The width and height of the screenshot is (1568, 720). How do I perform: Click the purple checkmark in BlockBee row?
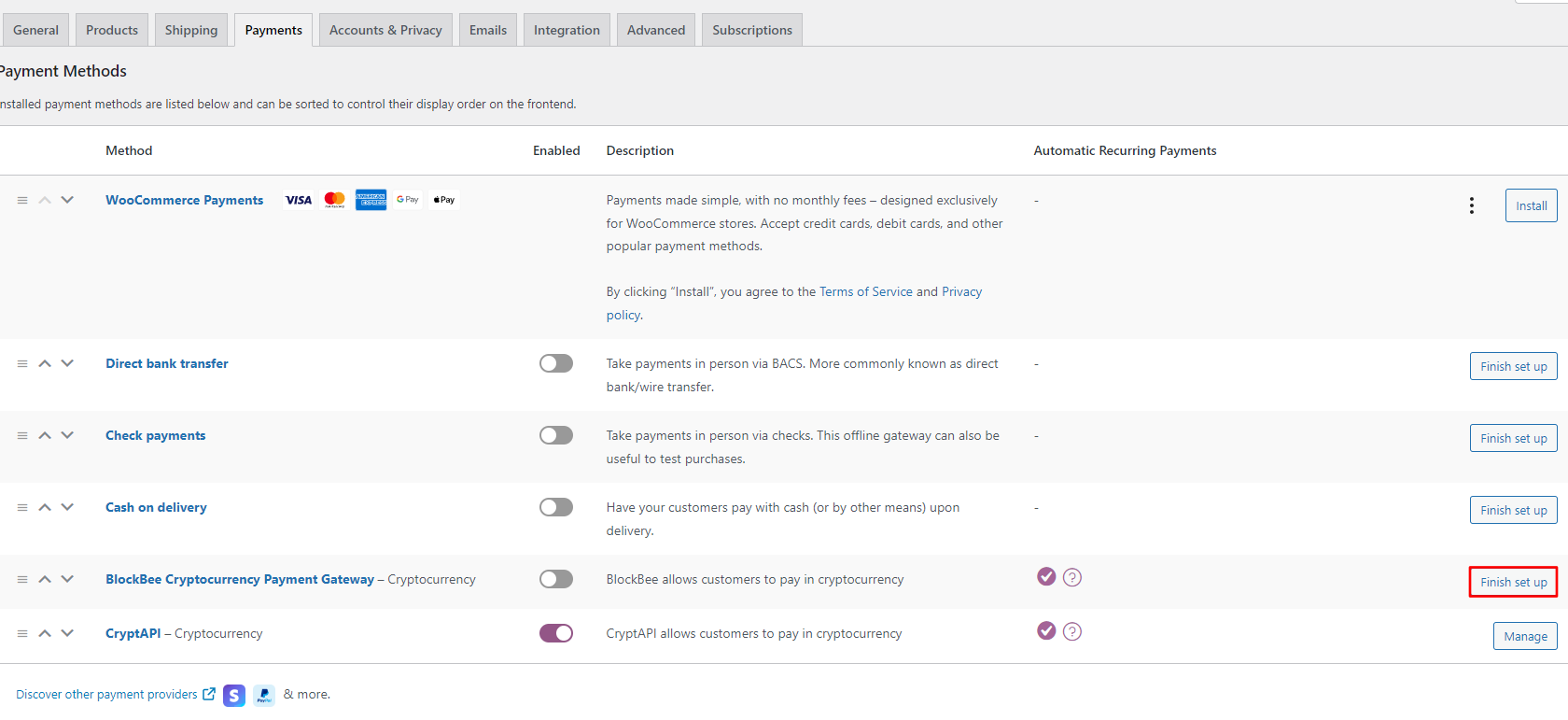coord(1046,577)
